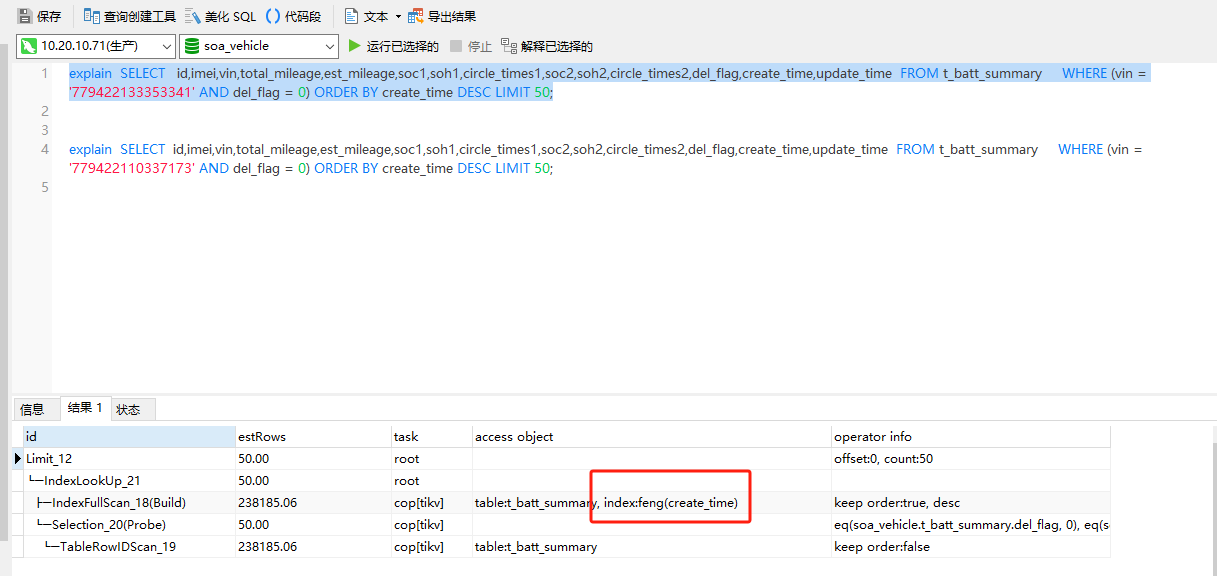Open the Query Builder tool (查询创建工具)
The height and width of the screenshot is (576, 1217).
click(130, 16)
